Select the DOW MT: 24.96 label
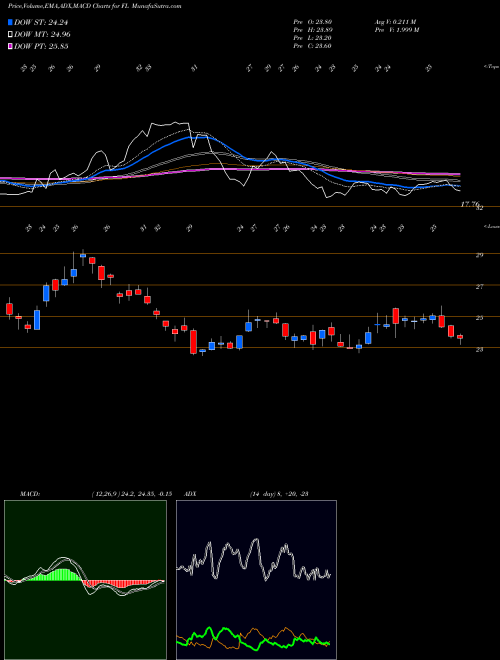The height and width of the screenshot is (660, 500). [41, 35]
